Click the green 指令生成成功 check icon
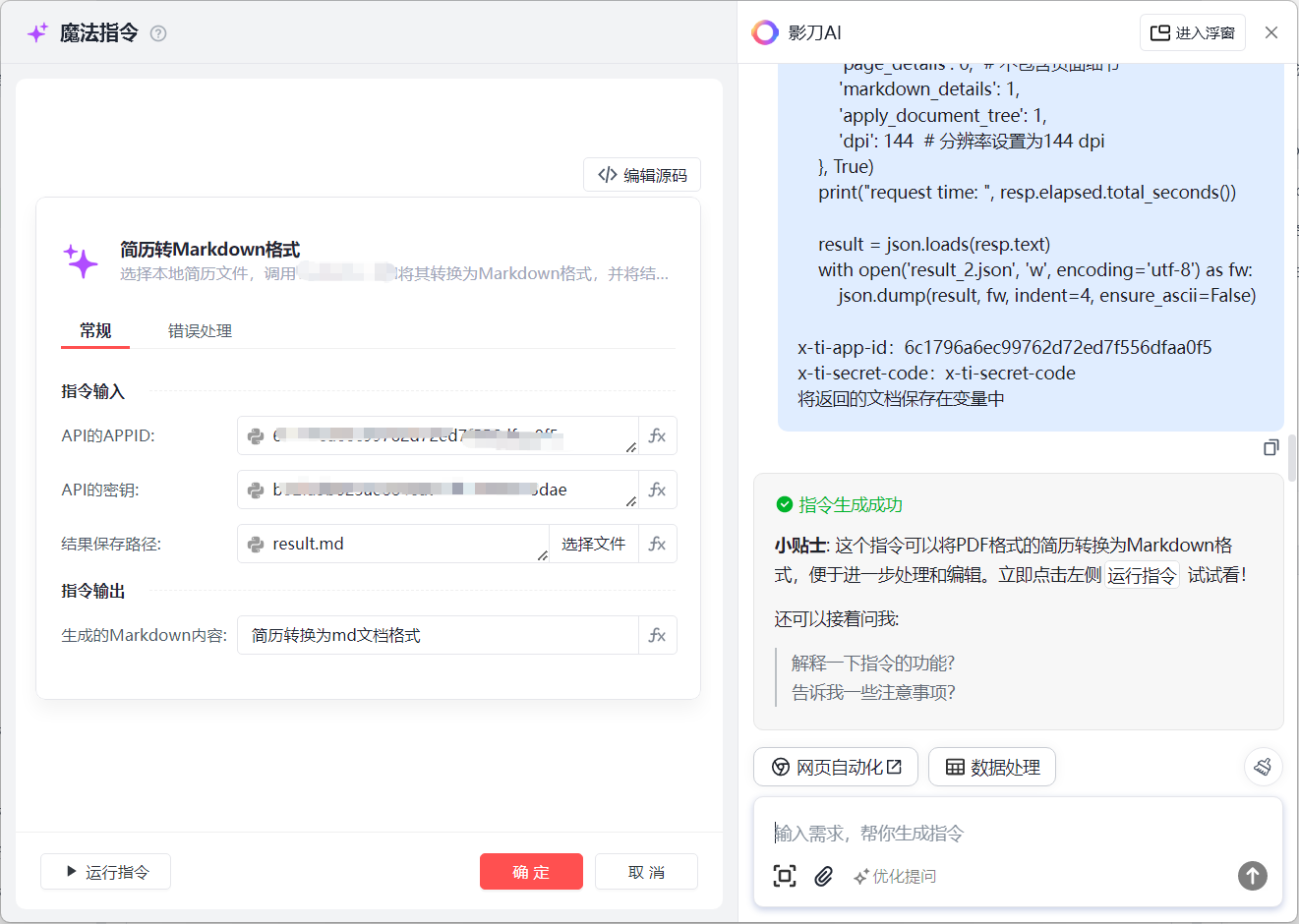This screenshot has height=924, width=1299. point(784,504)
